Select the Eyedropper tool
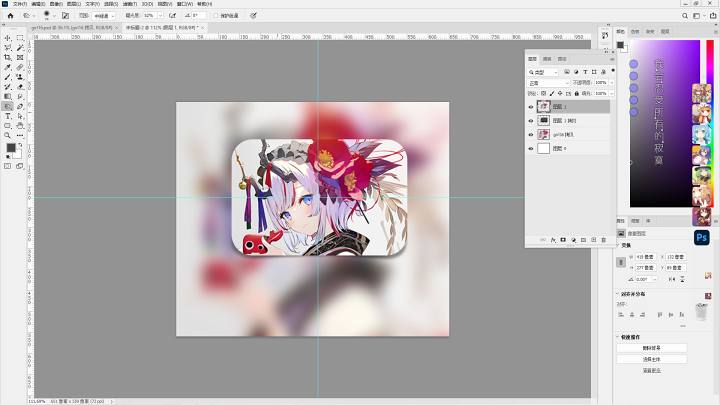The width and height of the screenshot is (720, 405). 8,67
